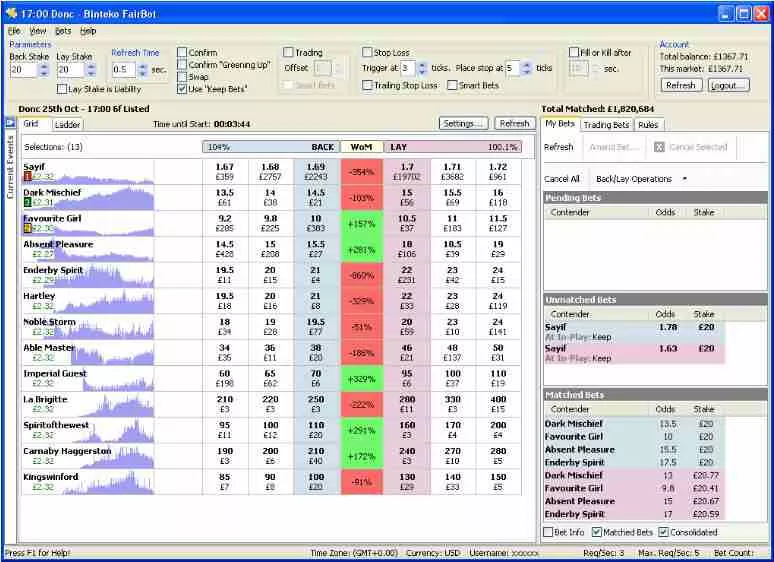The height and width of the screenshot is (562, 774).
Task: Enable Bet Info checkbox
Action: (548, 532)
